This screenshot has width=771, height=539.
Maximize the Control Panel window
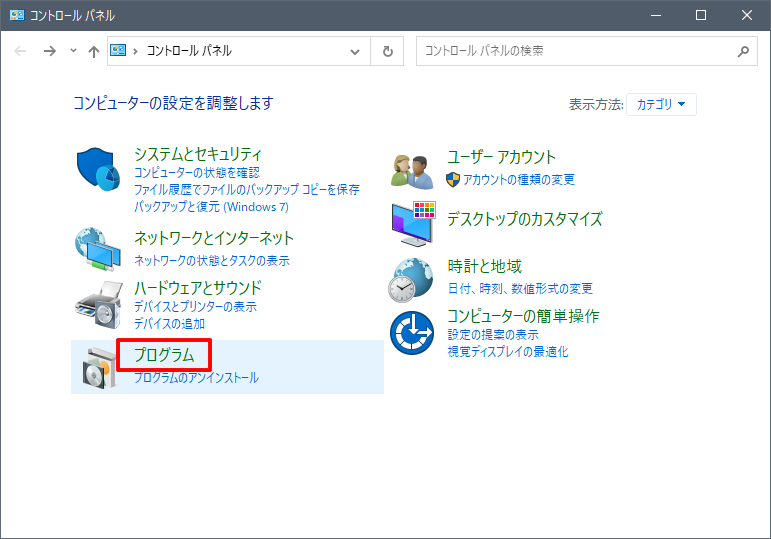click(x=701, y=15)
